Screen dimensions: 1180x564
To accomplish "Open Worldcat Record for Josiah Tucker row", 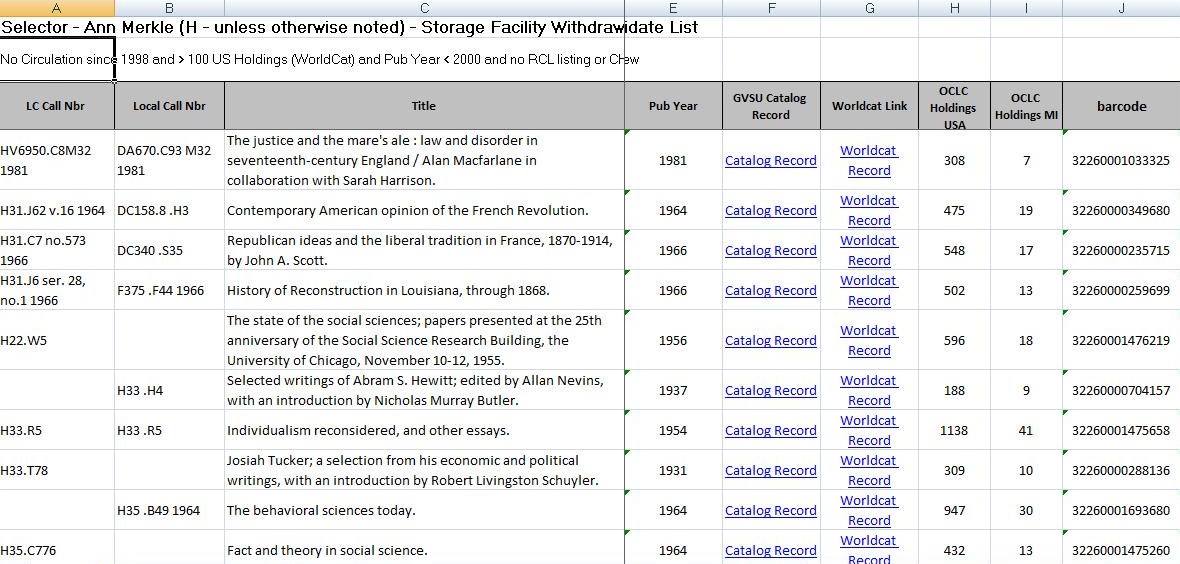I will click(868, 470).
